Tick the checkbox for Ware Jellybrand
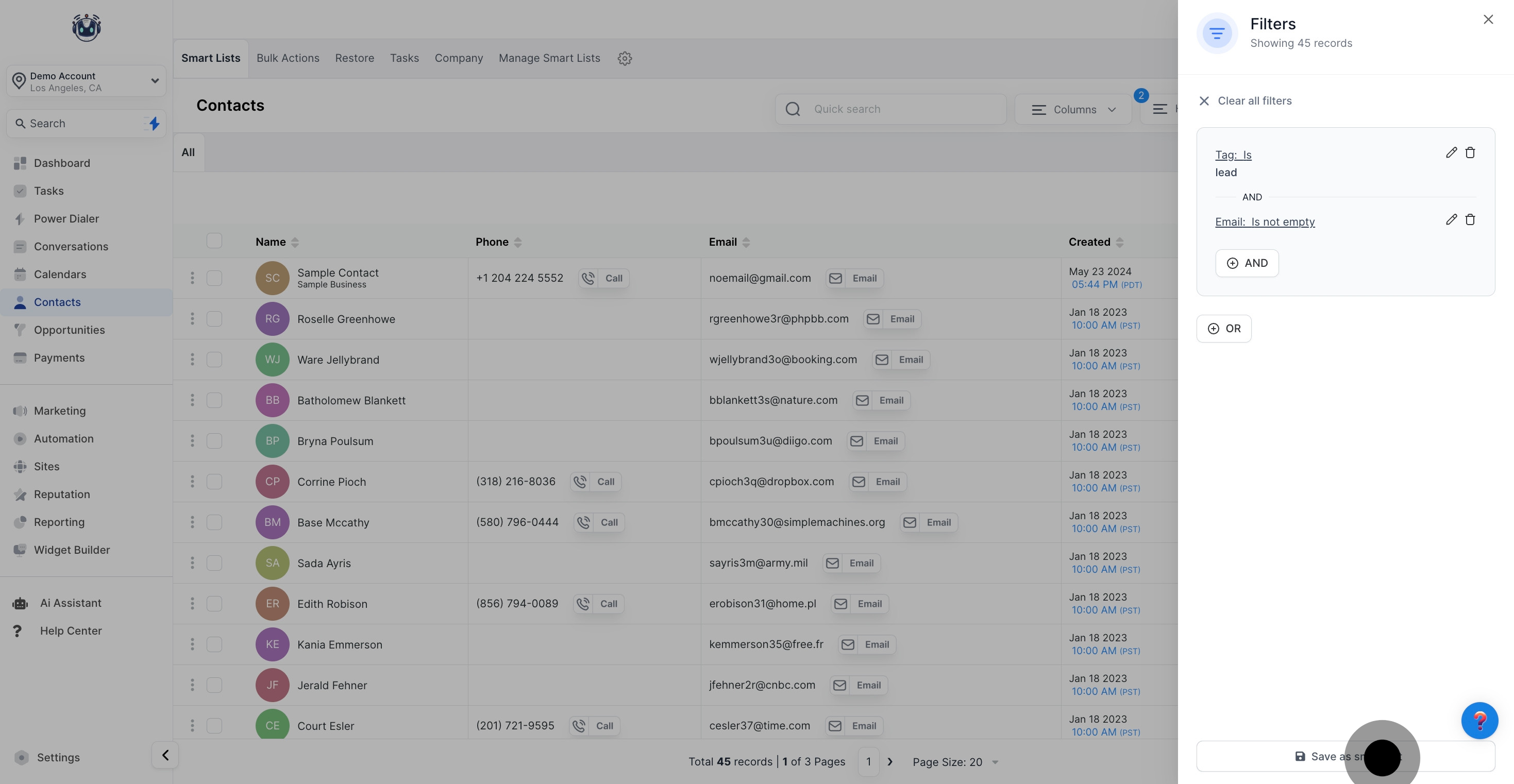The image size is (1514, 784). 214,360
